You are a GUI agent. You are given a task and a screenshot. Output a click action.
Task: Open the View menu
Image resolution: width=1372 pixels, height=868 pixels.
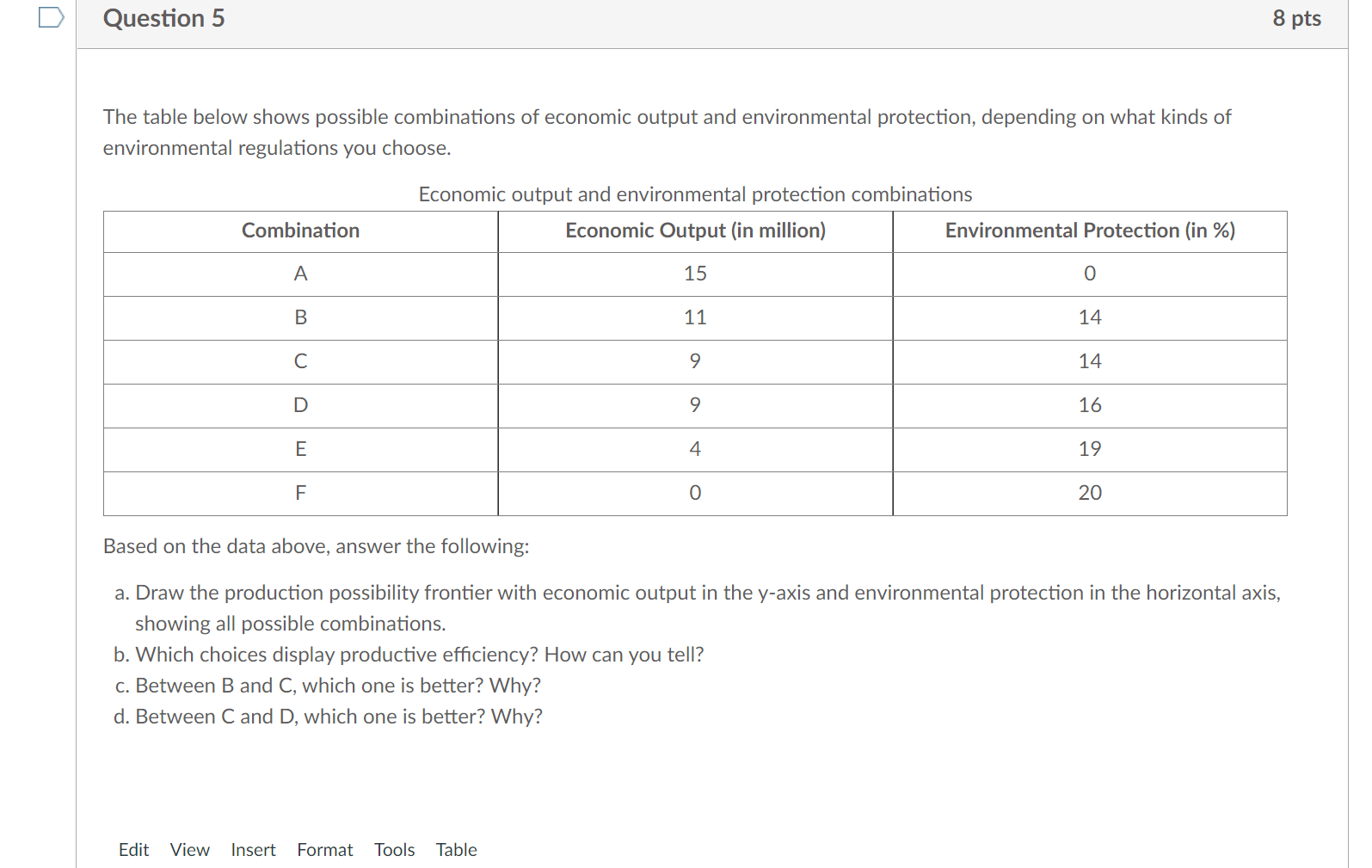click(x=189, y=849)
